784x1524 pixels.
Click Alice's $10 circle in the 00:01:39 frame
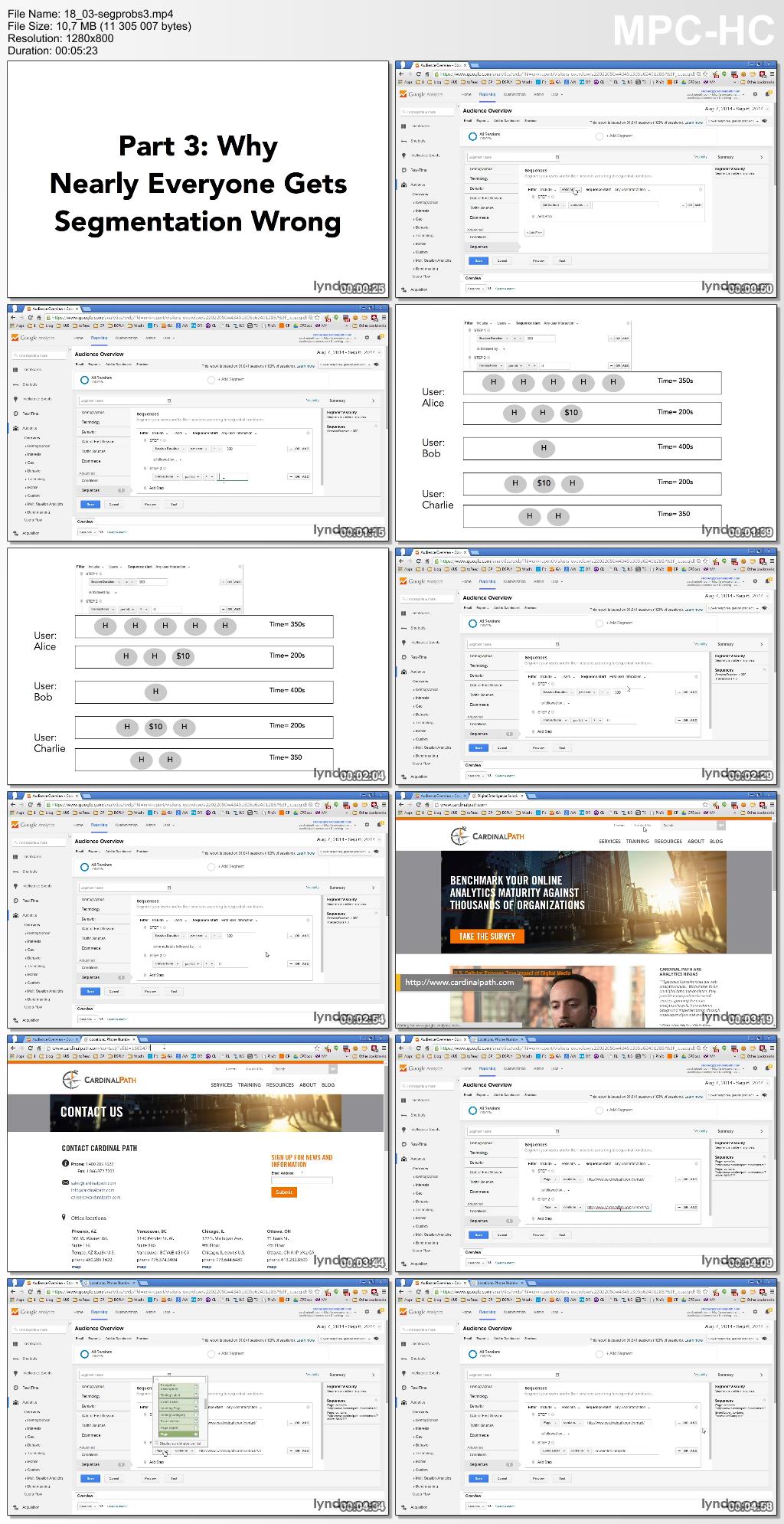[571, 412]
